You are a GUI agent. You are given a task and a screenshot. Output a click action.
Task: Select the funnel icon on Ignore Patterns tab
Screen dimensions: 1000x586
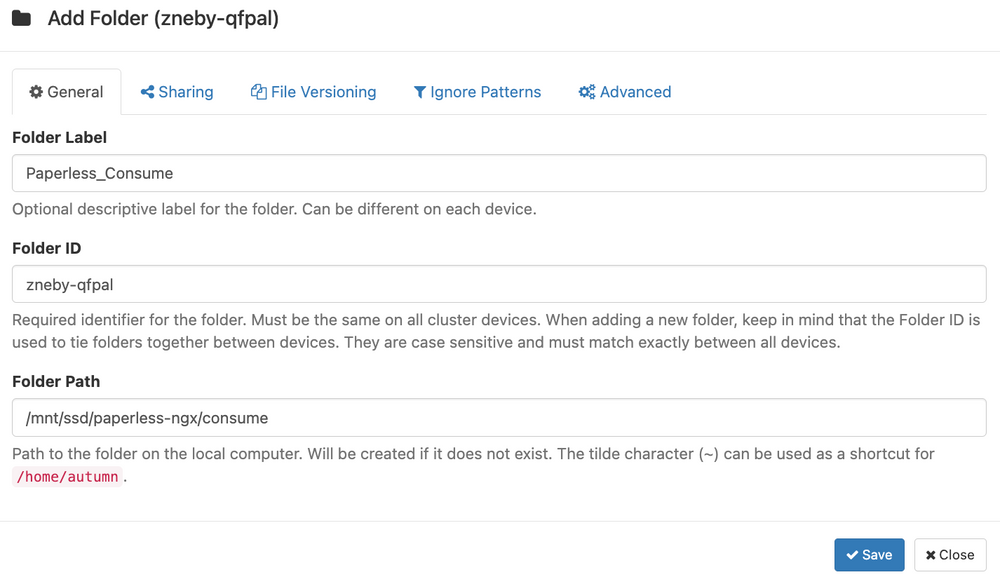click(x=420, y=91)
